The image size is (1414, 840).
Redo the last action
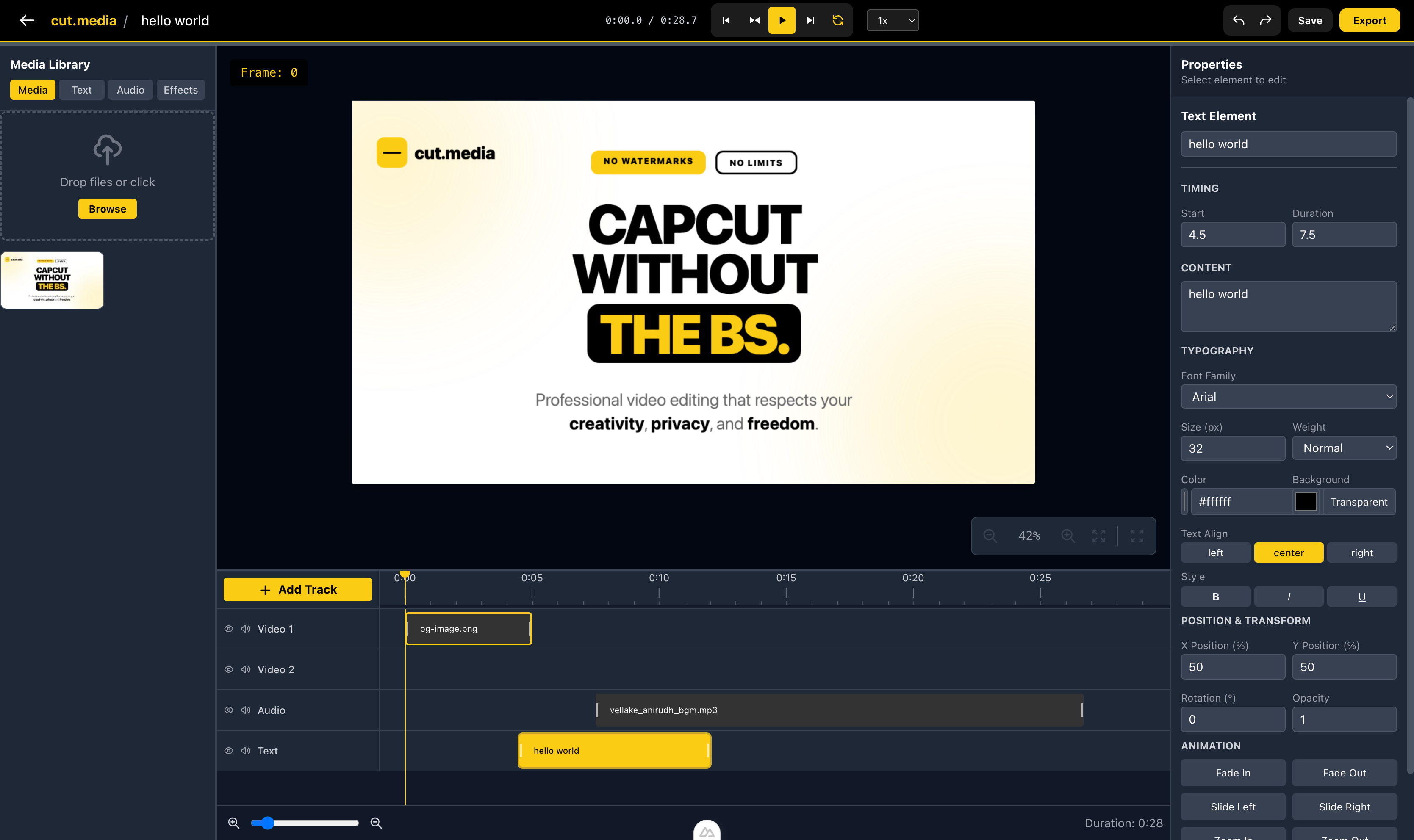tap(1265, 20)
